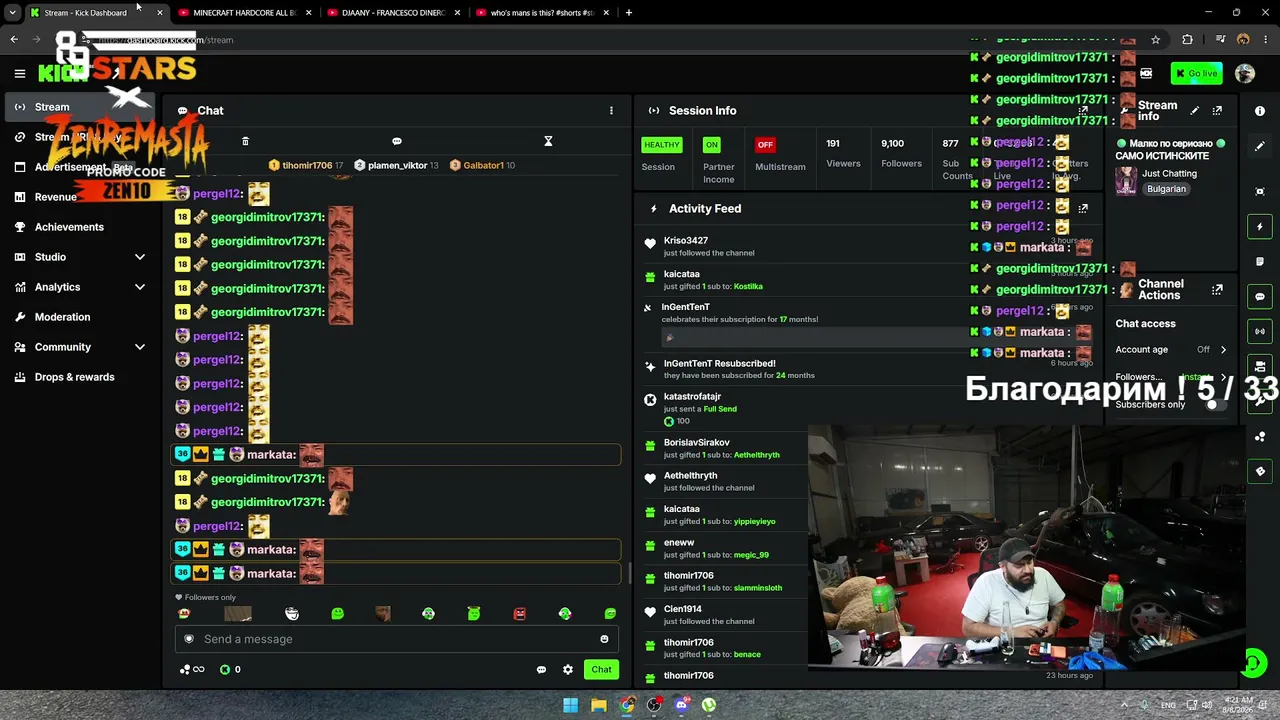
Task: Switch to the DJAANY - FRANCESCO browser tab
Action: [x=393, y=13]
